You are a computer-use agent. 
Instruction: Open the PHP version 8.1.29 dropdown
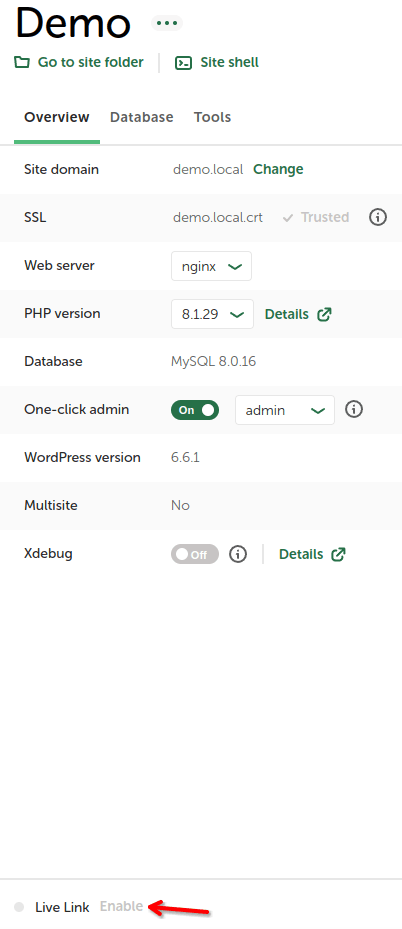tap(213, 314)
